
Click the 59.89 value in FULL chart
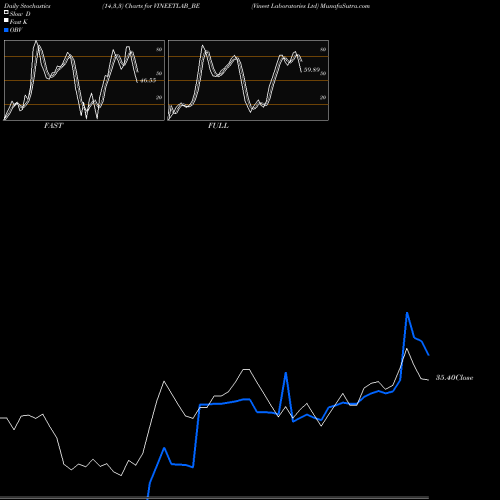pos(312,70)
